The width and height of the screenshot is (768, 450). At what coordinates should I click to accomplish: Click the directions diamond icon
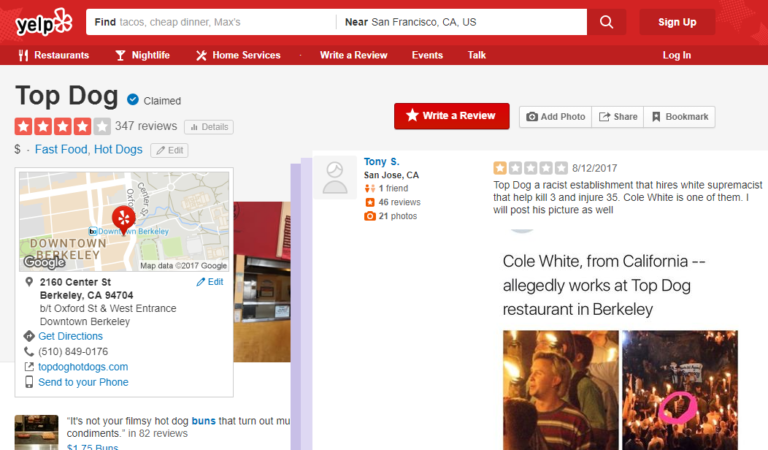29,336
